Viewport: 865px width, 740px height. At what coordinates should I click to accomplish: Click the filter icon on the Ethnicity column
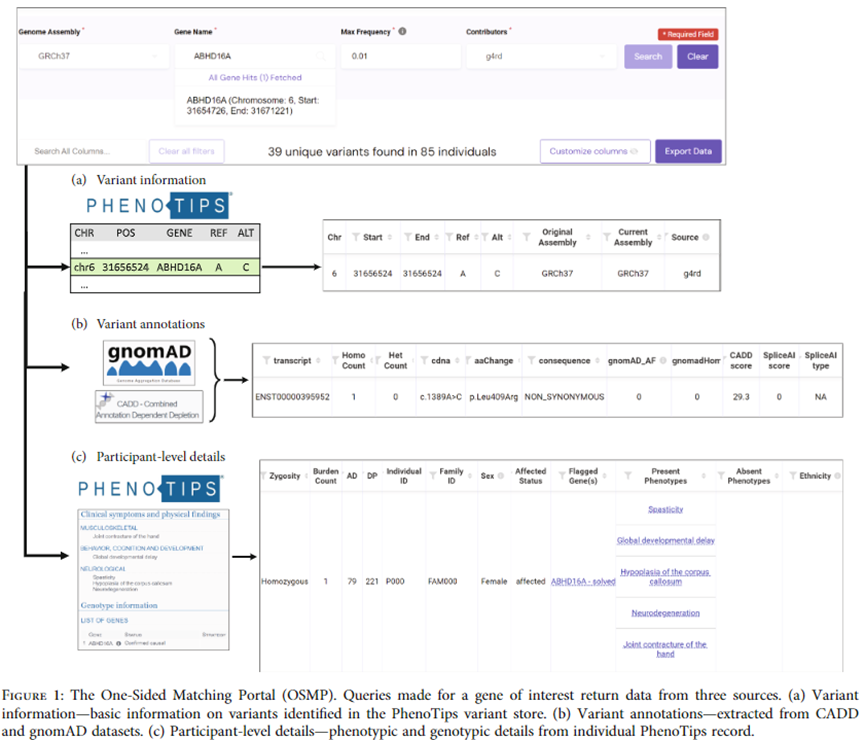(791, 476)
